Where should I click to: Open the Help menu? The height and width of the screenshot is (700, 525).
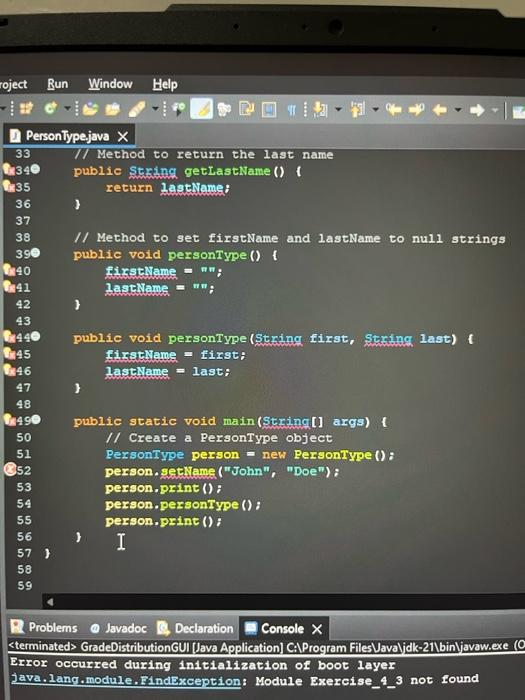tap(165, 84)
